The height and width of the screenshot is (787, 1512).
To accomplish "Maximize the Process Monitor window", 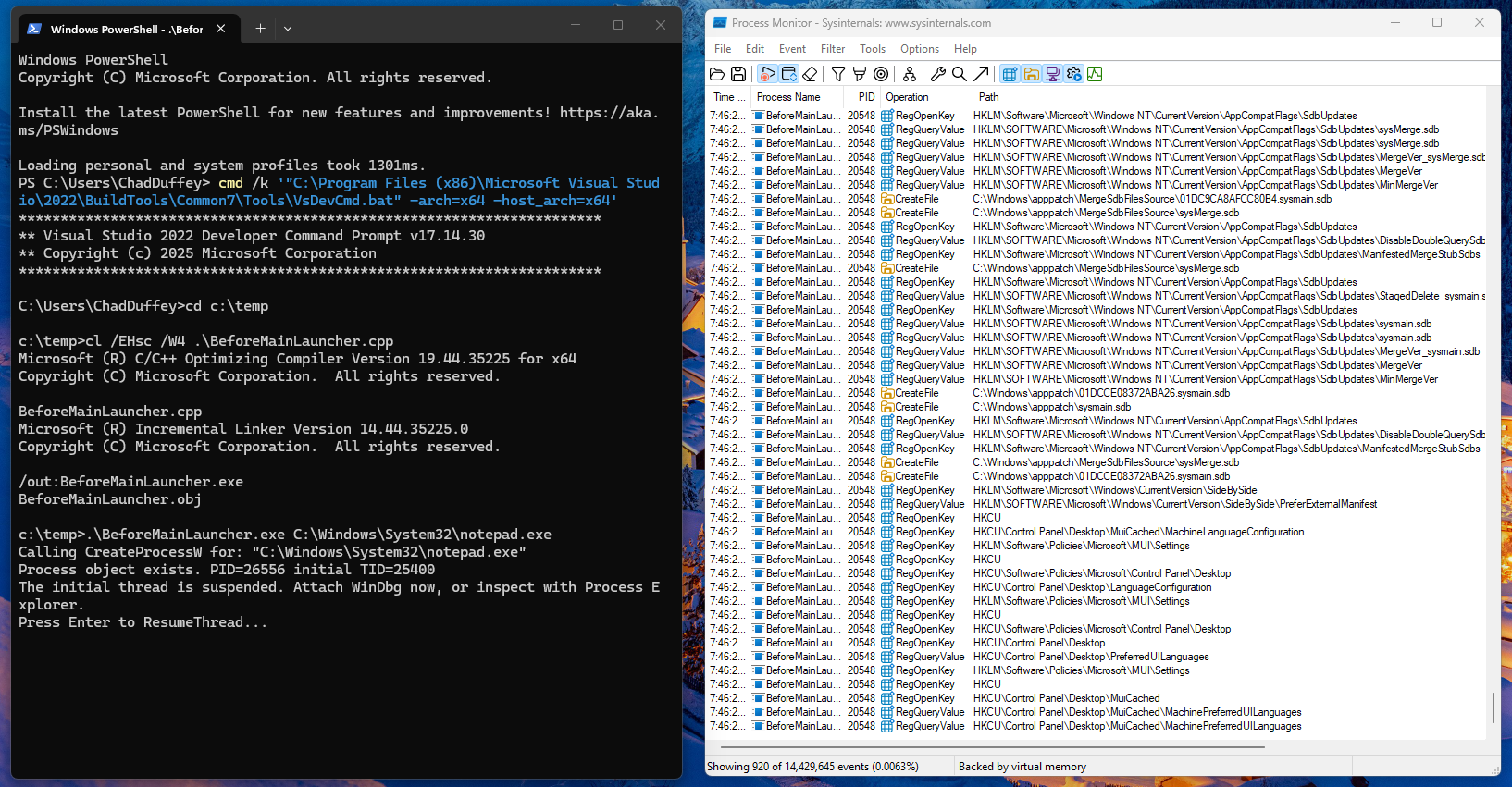I will click(x=1437, y=22).
